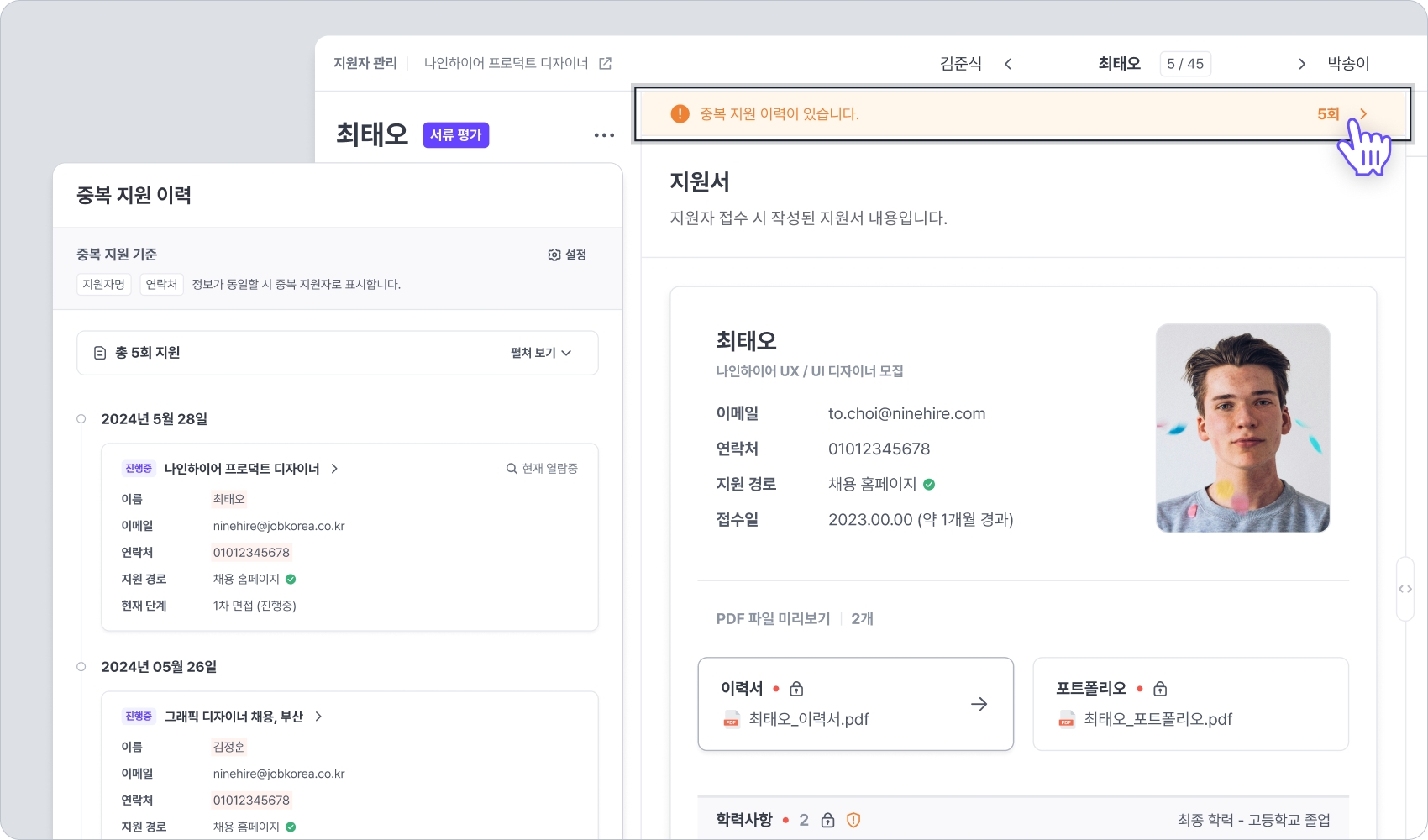1428x840 pixels.
Task: Click 1차 면접 (진행중) stage text
Action: (x=255, y=606)
